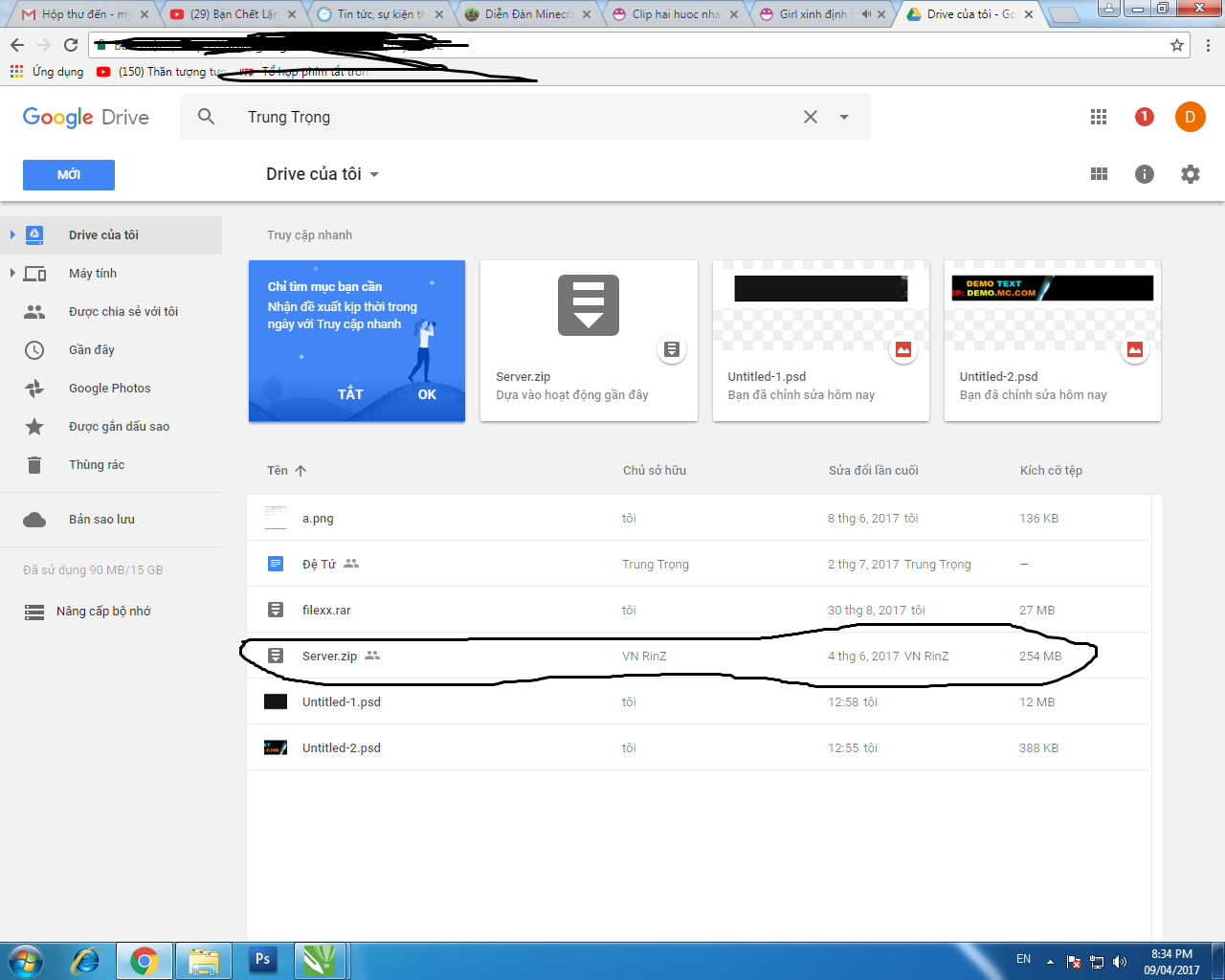Click the blue MỚI button
The image size is (1225, 980).
click(69, 174)
